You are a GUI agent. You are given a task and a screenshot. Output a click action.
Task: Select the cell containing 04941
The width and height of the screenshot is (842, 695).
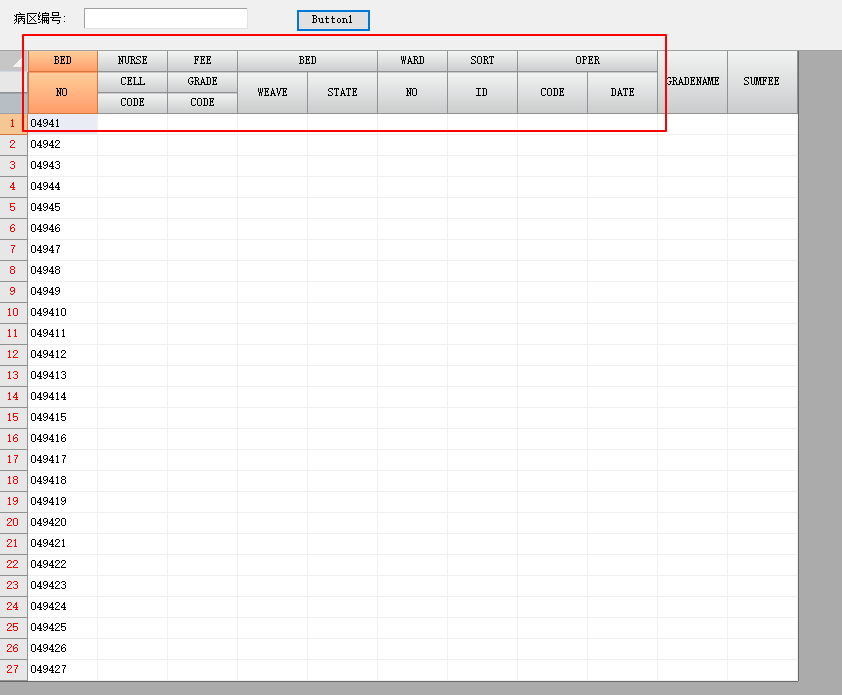click(x=62, y=124)
